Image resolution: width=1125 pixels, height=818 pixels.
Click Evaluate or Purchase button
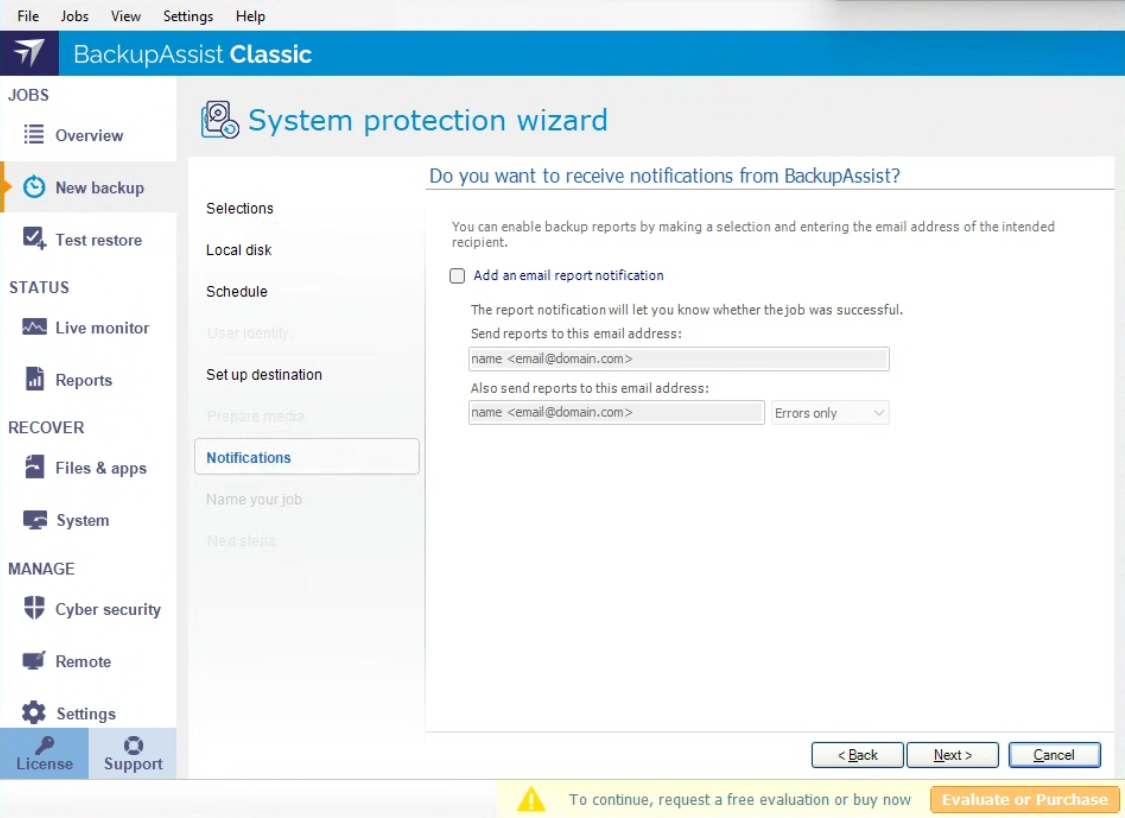(x=1024, y=799)
